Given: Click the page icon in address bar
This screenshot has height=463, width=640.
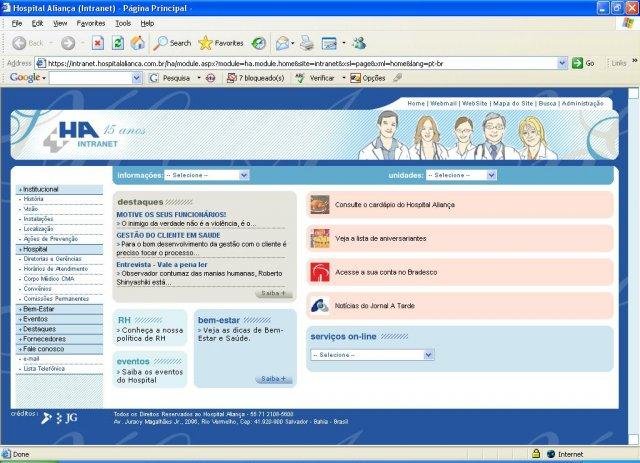Looking at the screenshot, I should click(40, 63).
